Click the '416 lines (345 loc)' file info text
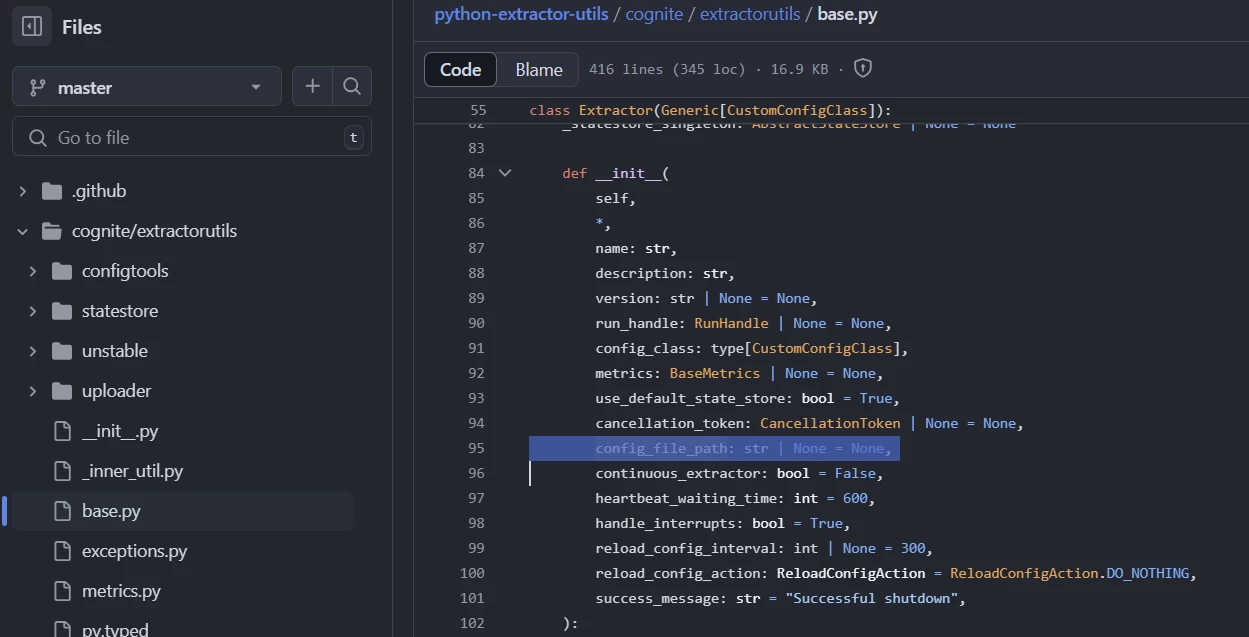The image size is (1249, 637). pyautogui.click(x=667, y=69)
